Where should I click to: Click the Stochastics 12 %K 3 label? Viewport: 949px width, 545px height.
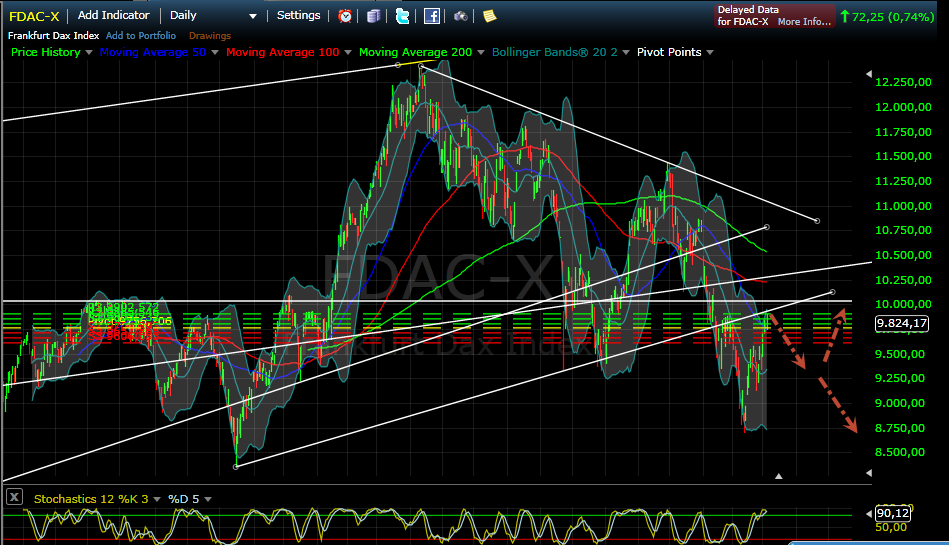91,499
